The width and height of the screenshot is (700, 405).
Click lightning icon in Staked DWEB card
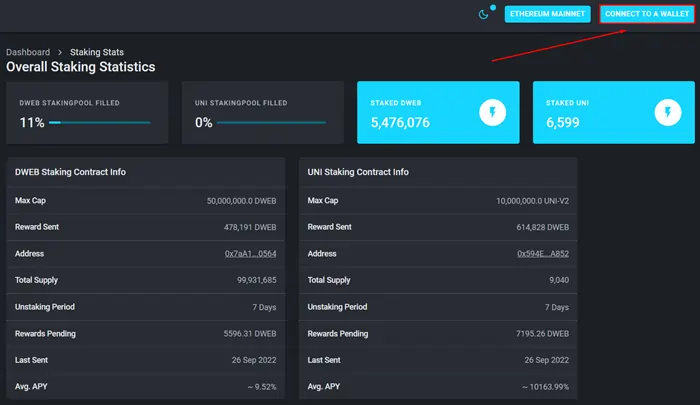(x=492, y=112)
